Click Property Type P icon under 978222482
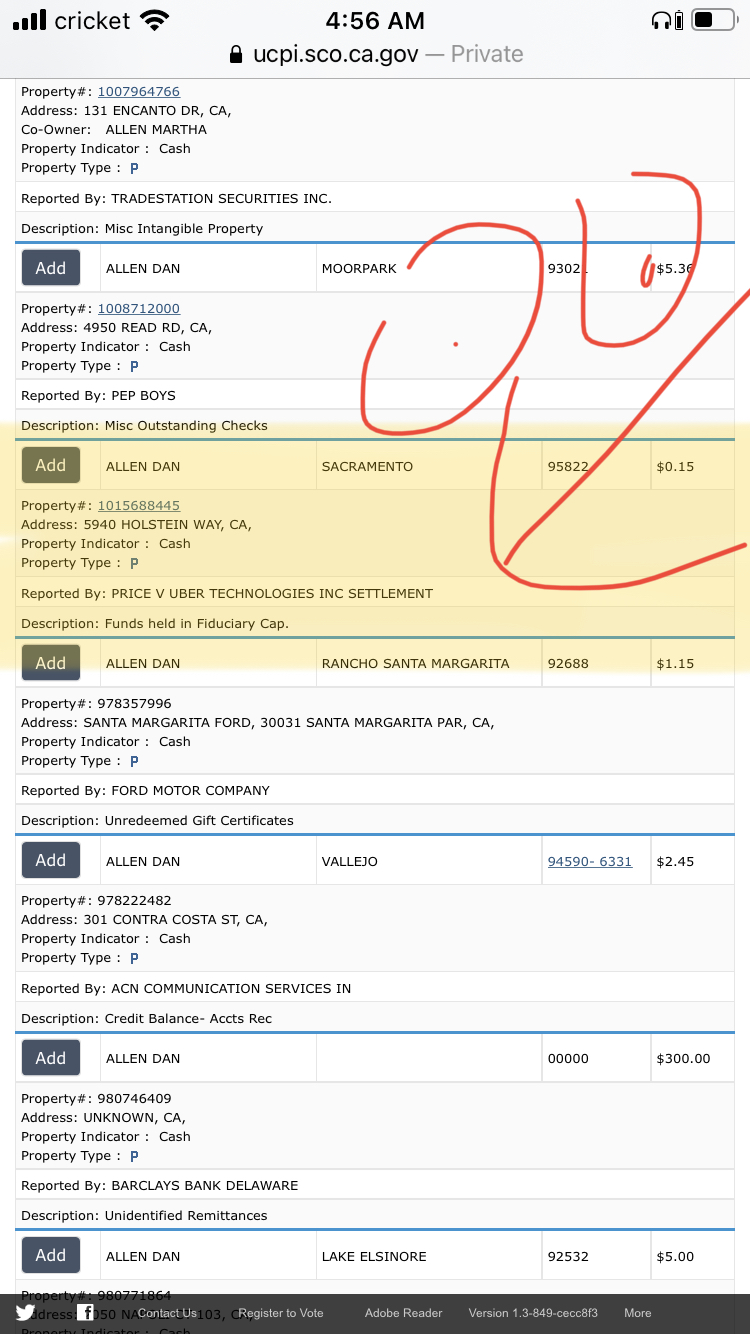 [x=134, y=958]
